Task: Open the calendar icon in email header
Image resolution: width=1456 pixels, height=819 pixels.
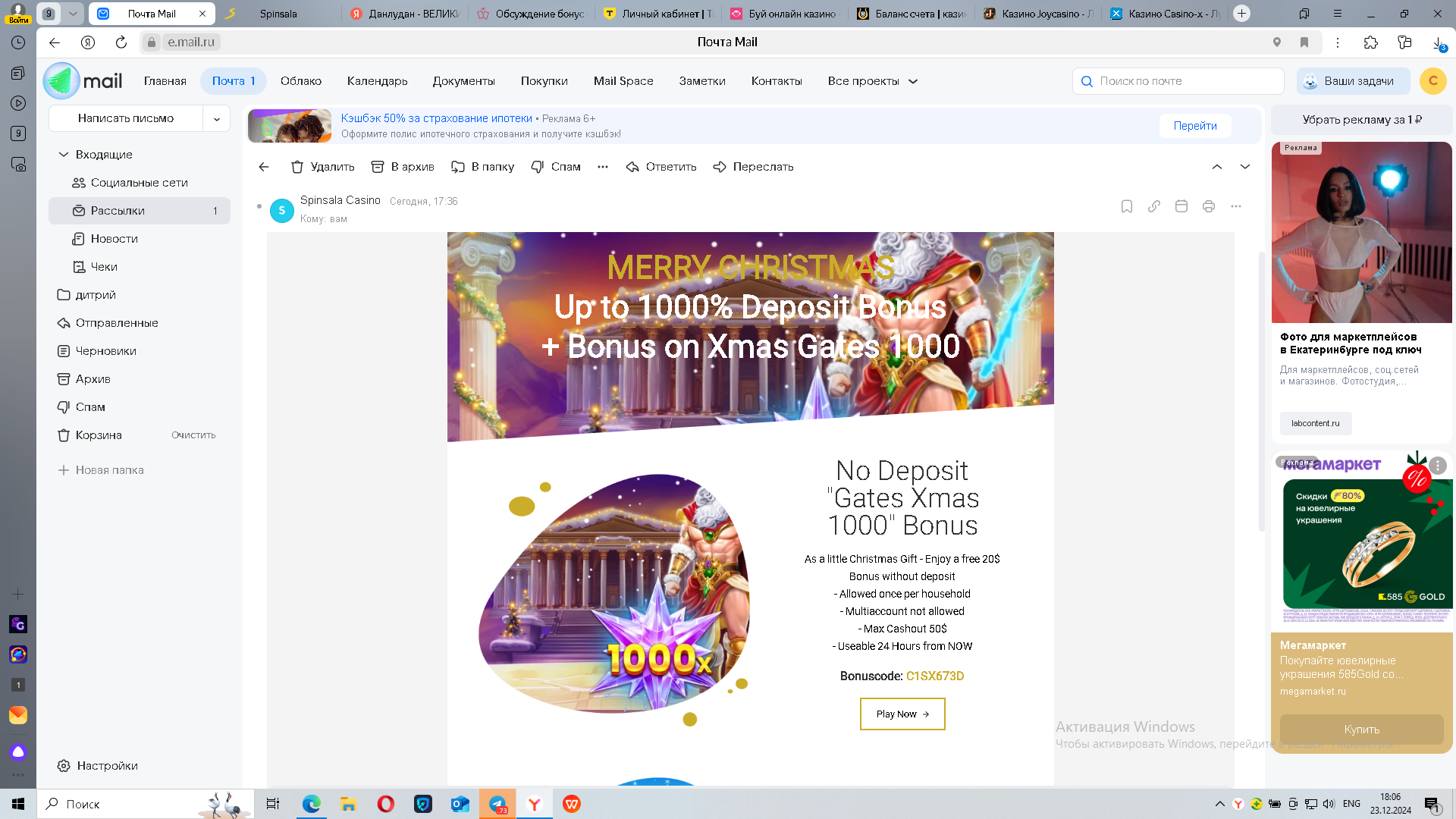Action: [1181, 206]
